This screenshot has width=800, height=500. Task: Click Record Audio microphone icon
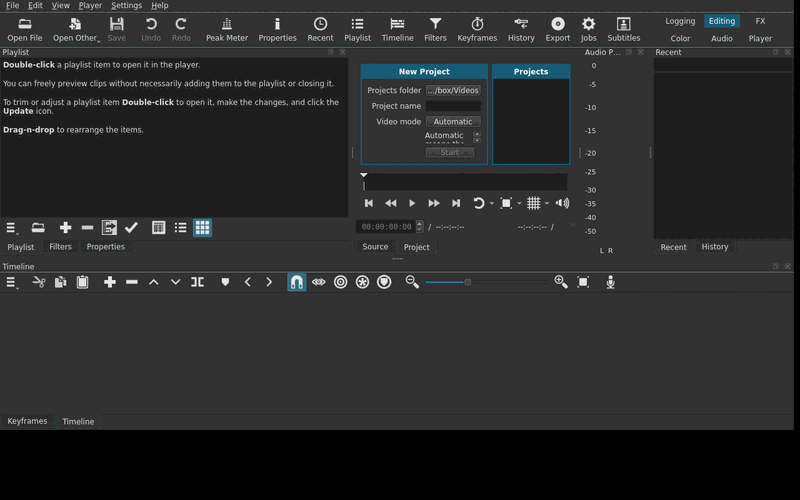[x=610, y=282]
